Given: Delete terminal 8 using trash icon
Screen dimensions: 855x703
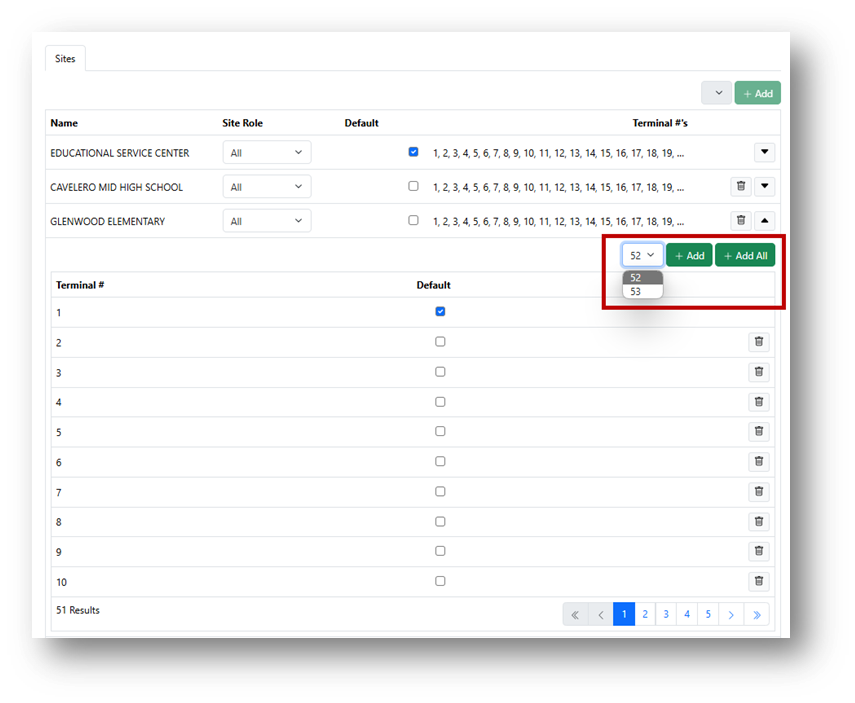Looking at the screenshot, I should tap(758, 522).
